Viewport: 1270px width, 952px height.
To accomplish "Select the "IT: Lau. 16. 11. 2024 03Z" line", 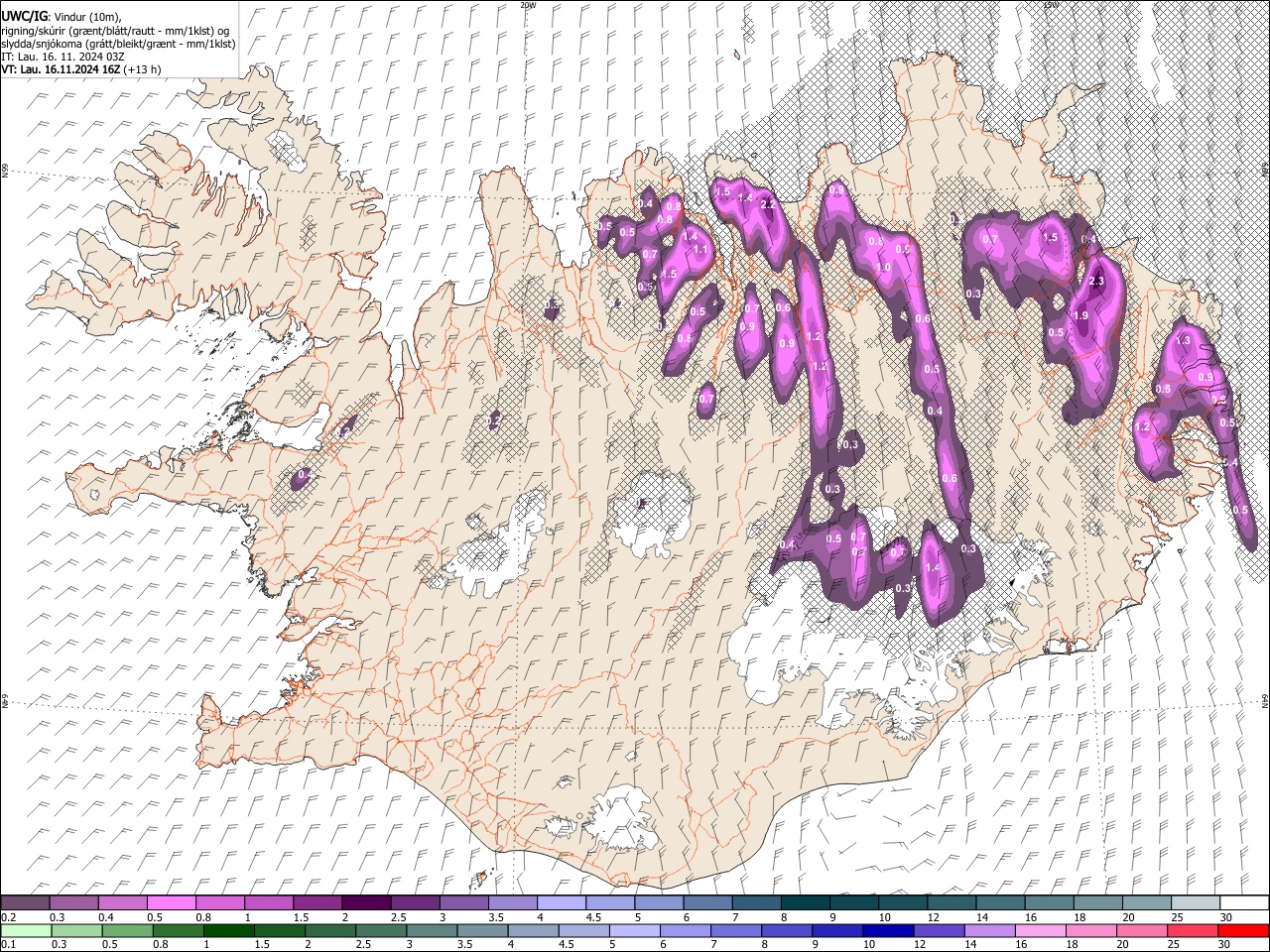I will coord(63,57).
